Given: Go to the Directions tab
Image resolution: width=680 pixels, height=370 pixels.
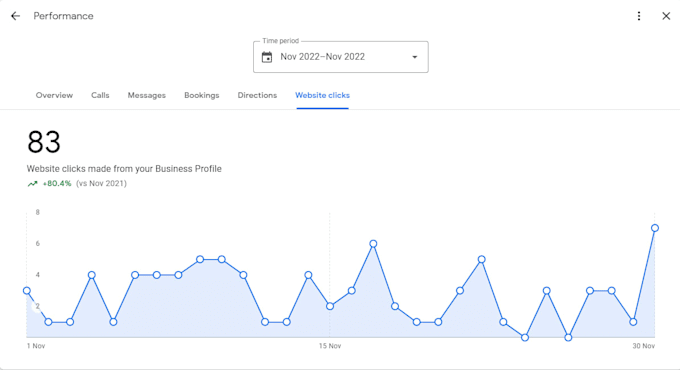Looking at the screenshot, I should click(257, 95).
